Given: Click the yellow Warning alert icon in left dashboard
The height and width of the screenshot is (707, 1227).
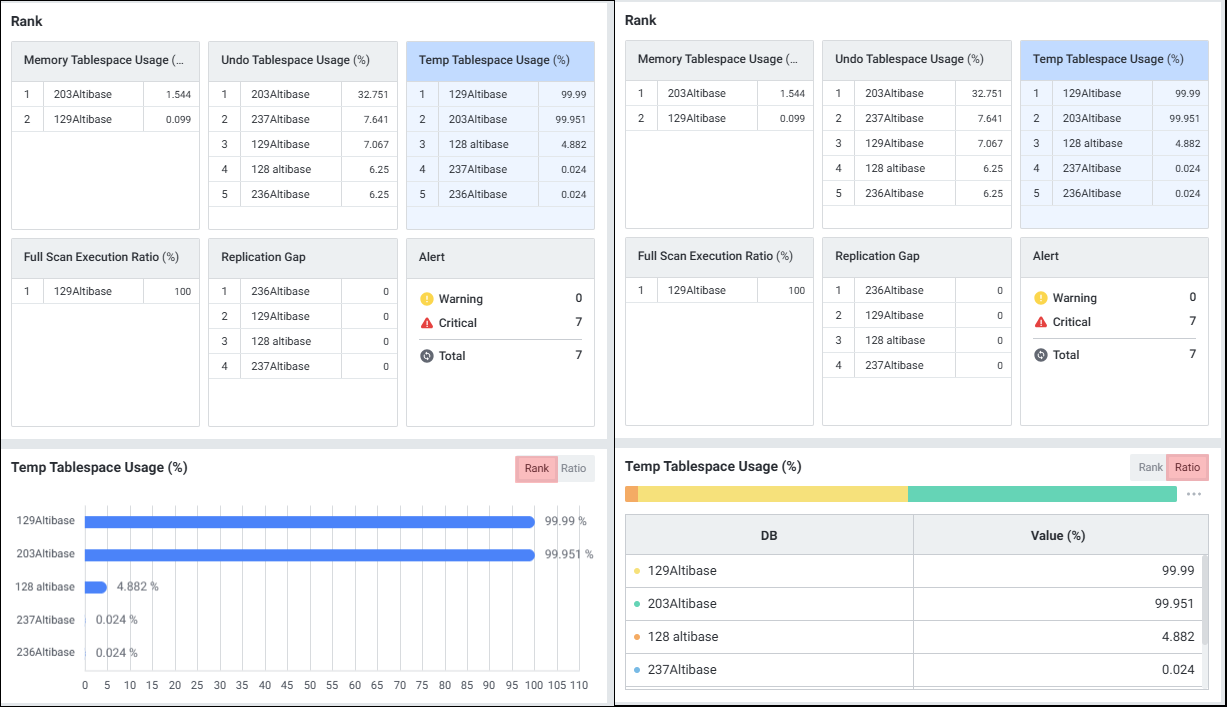Looking at the screenshot, I should pos(427,299).
